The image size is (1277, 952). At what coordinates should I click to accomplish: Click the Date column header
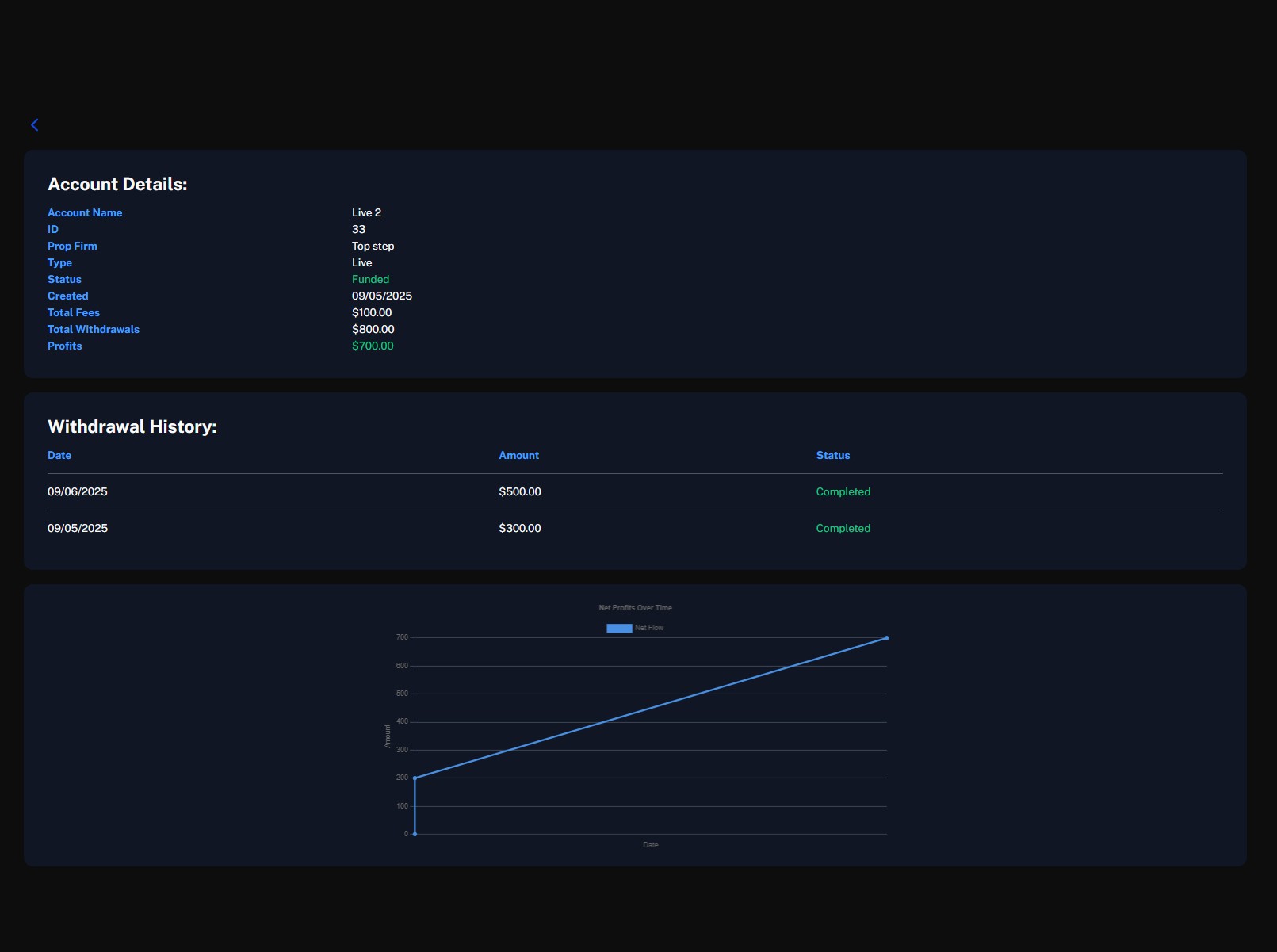click(x=59, y=456)
